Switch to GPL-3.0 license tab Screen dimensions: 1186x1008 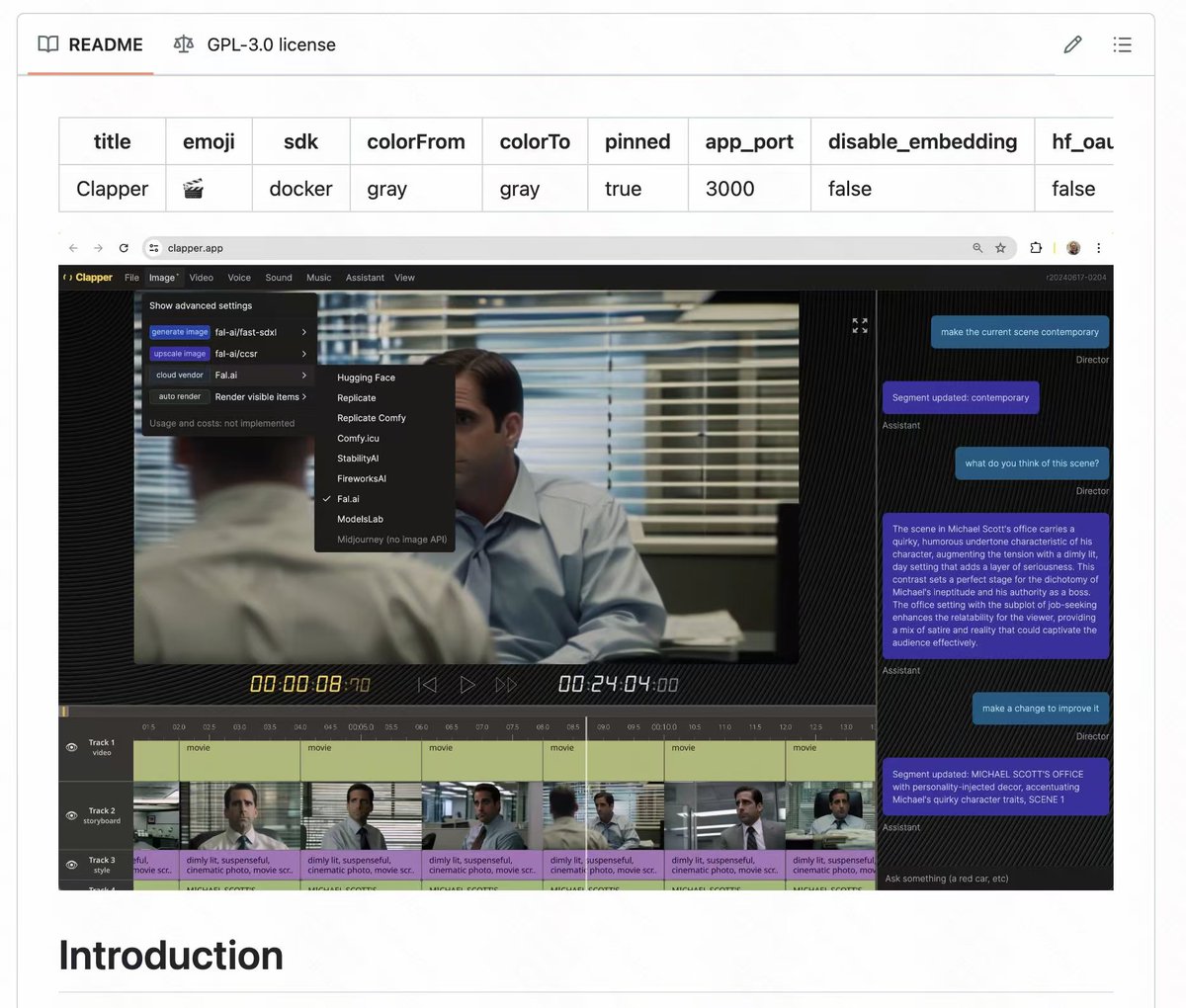click(x=254, y=44)
